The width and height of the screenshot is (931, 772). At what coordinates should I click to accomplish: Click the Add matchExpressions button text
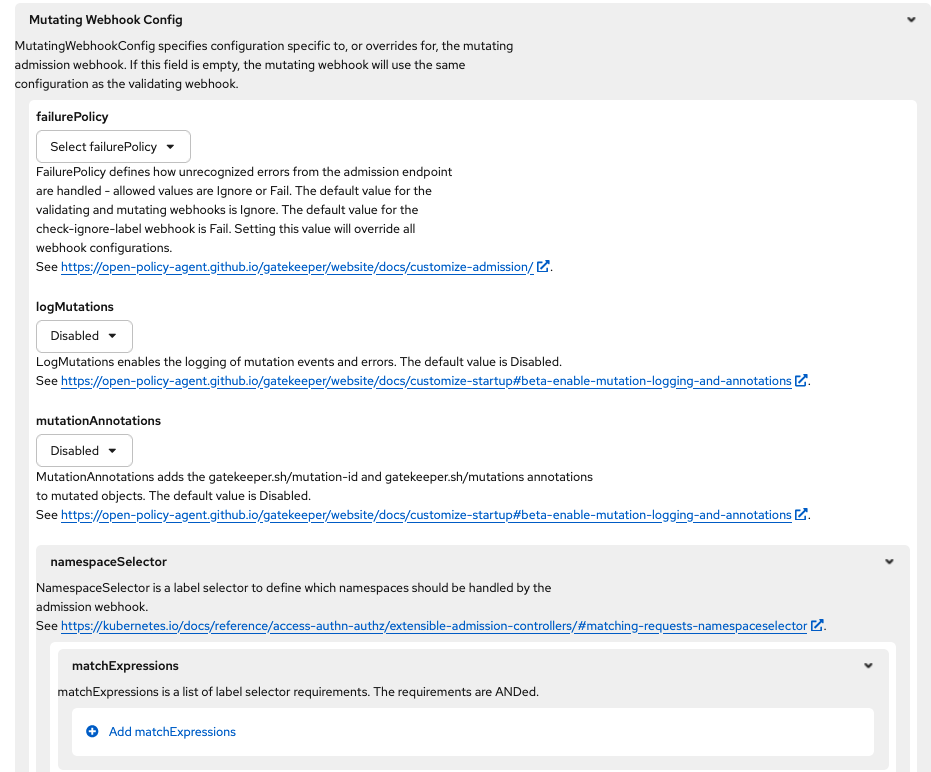pos(172,732)
